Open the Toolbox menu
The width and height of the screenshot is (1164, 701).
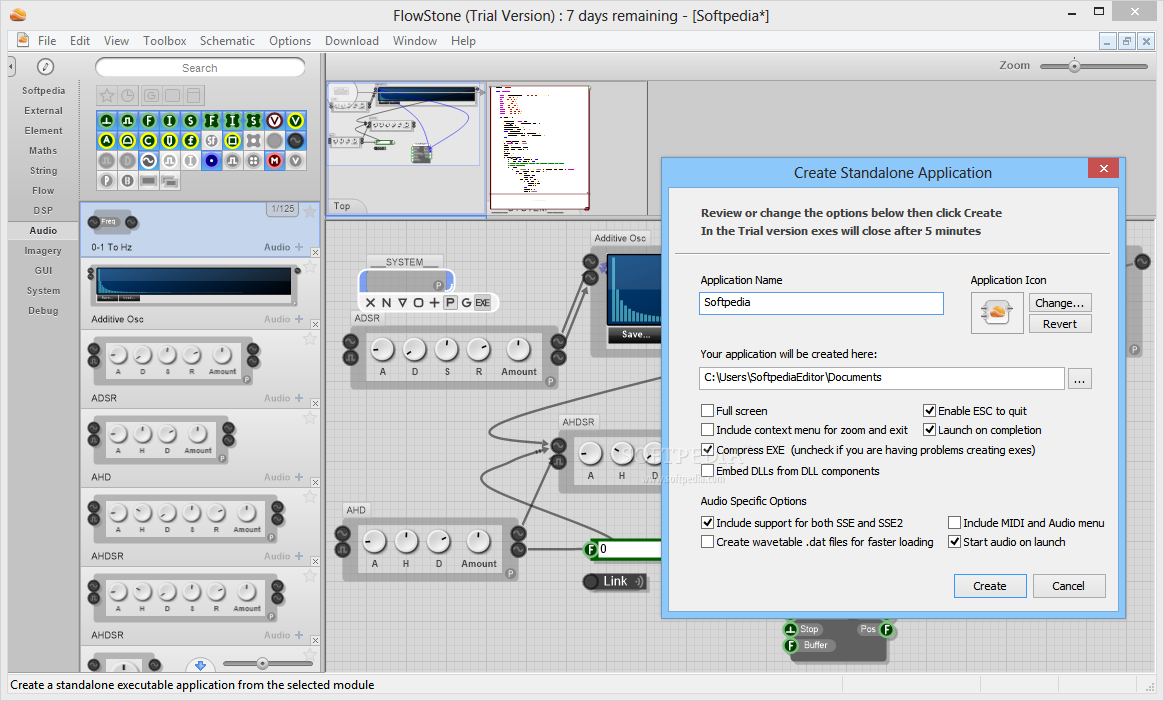coord(164,41)
